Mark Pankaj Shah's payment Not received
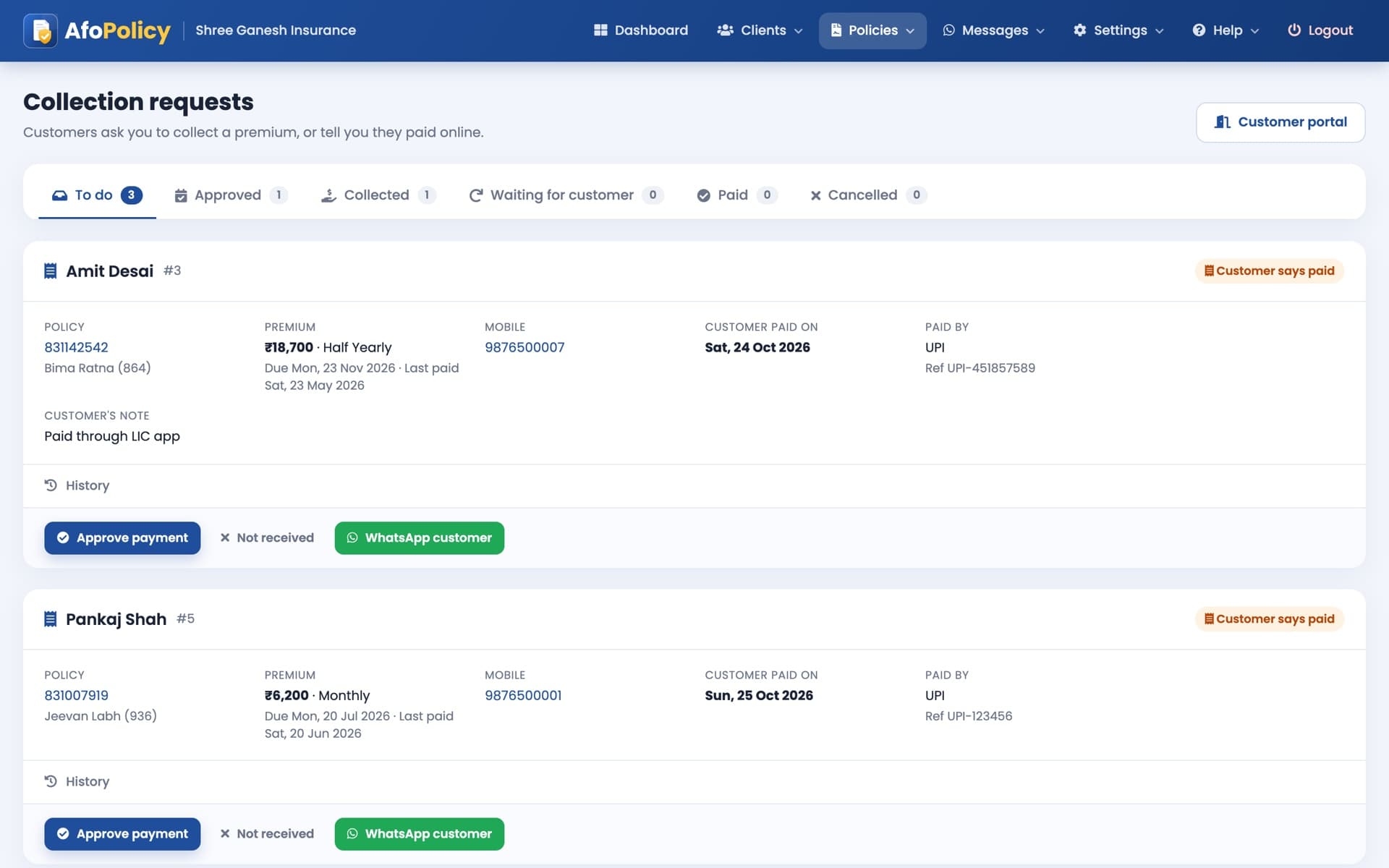Screen dimensions: 1389x868 pyautogui.click(x=267, y=834)
